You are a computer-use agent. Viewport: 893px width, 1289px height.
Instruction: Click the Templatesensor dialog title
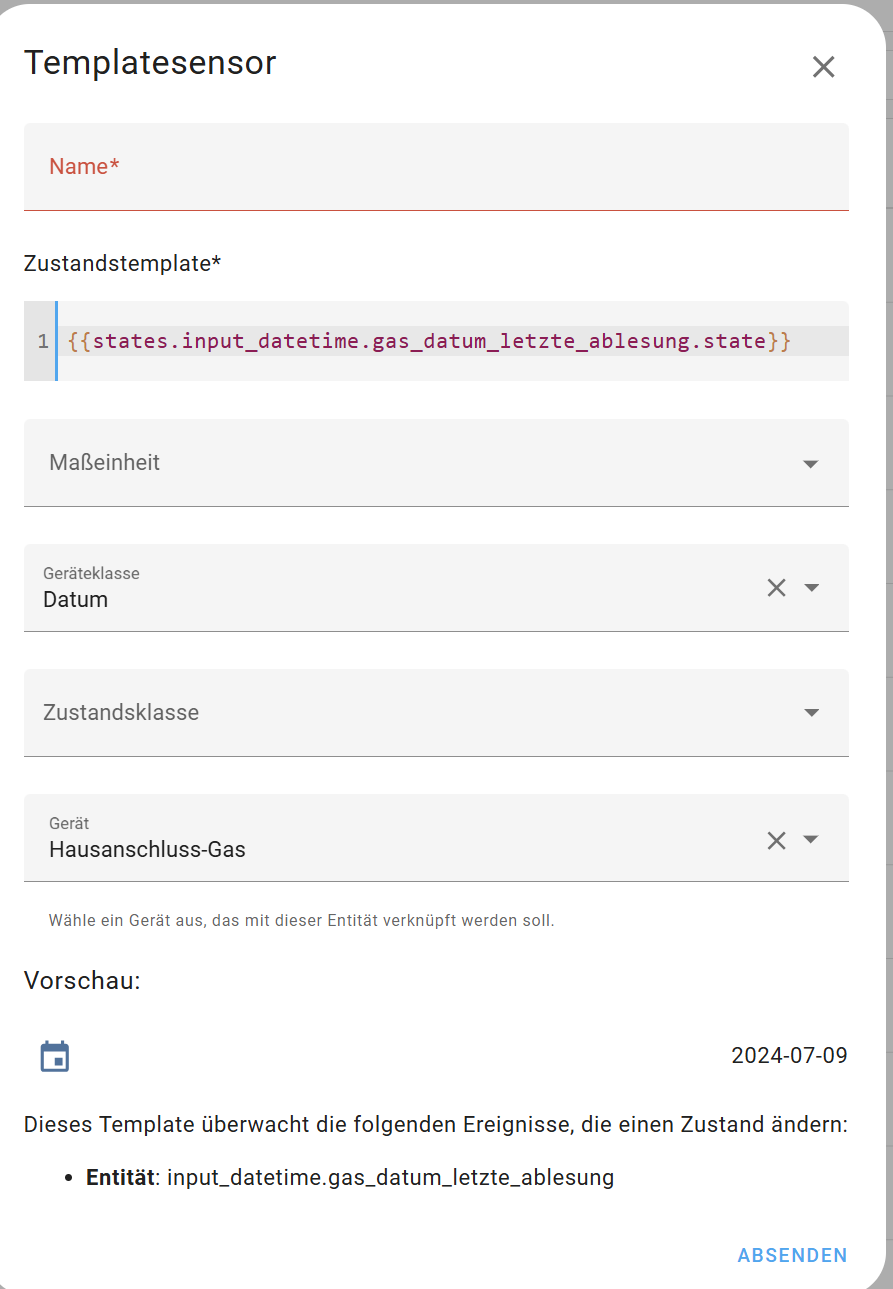click(150, 62)
